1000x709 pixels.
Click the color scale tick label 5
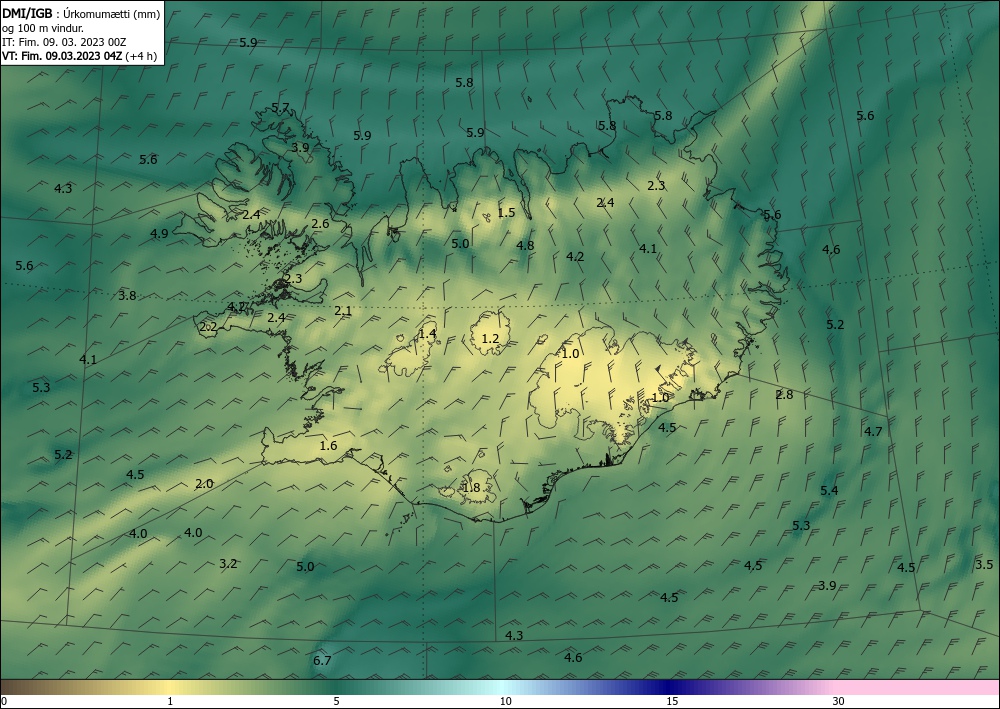click(x=336, y=702)
